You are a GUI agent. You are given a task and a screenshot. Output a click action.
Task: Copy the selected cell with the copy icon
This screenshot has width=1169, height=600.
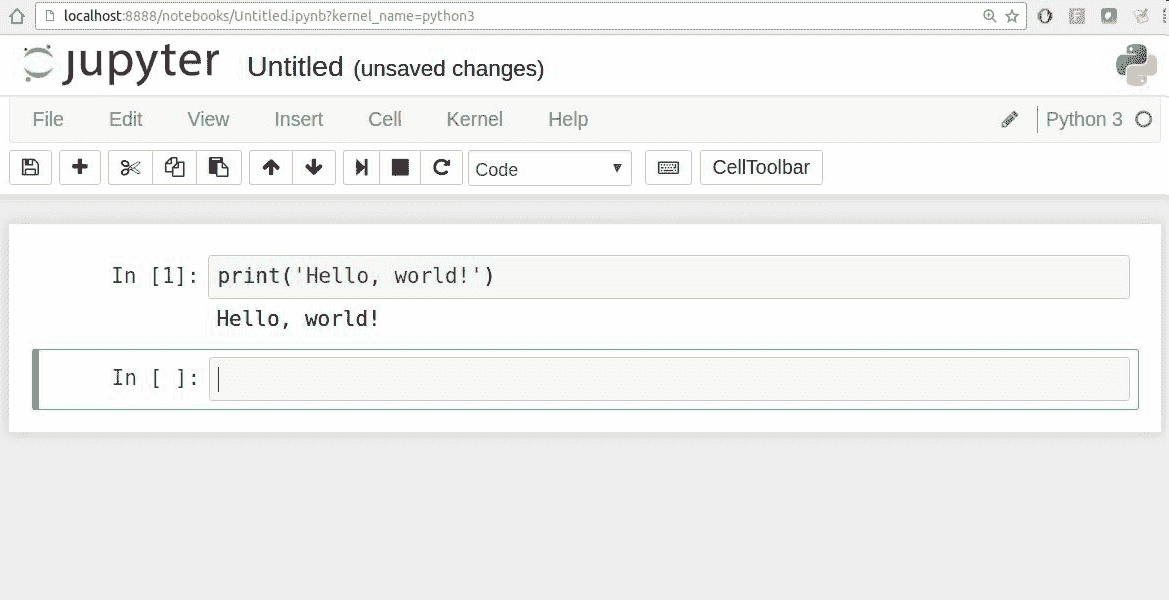pos(175,167)
